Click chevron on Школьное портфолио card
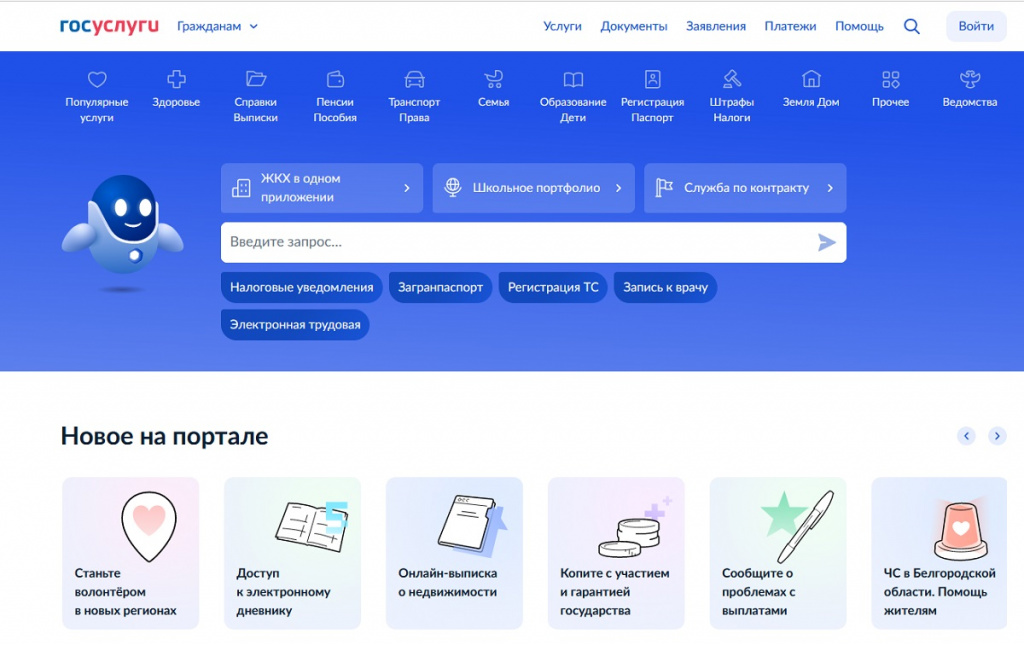The height and width of the screenshot is (645, 1024). 618,188
